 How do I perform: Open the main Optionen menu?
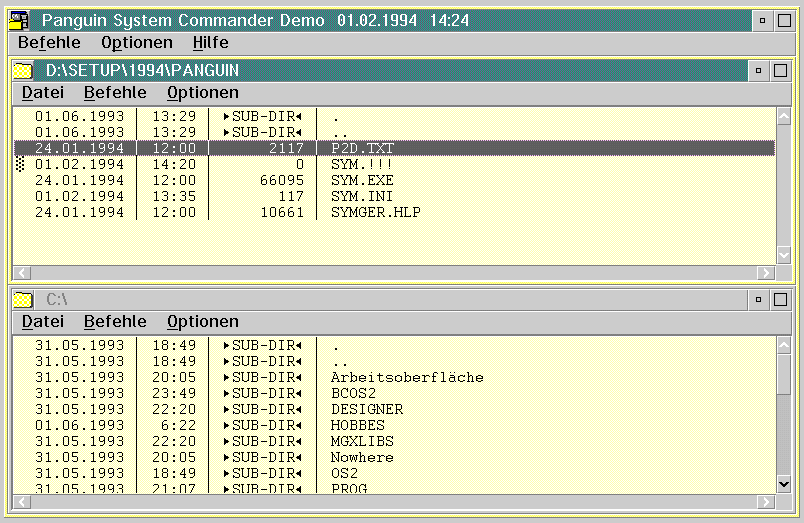[136, 43]
